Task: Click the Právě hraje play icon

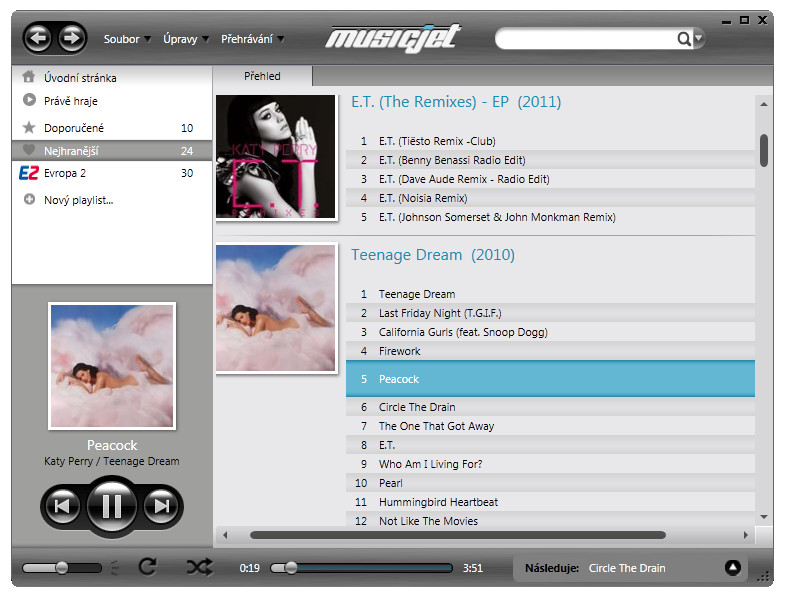Action: 29,100
